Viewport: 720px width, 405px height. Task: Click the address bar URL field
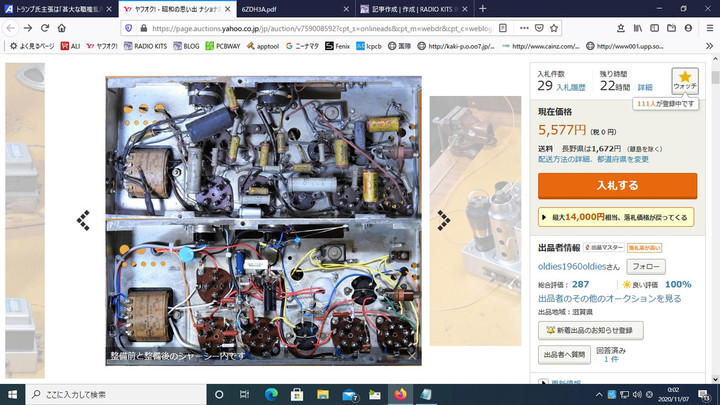point(330,28)
